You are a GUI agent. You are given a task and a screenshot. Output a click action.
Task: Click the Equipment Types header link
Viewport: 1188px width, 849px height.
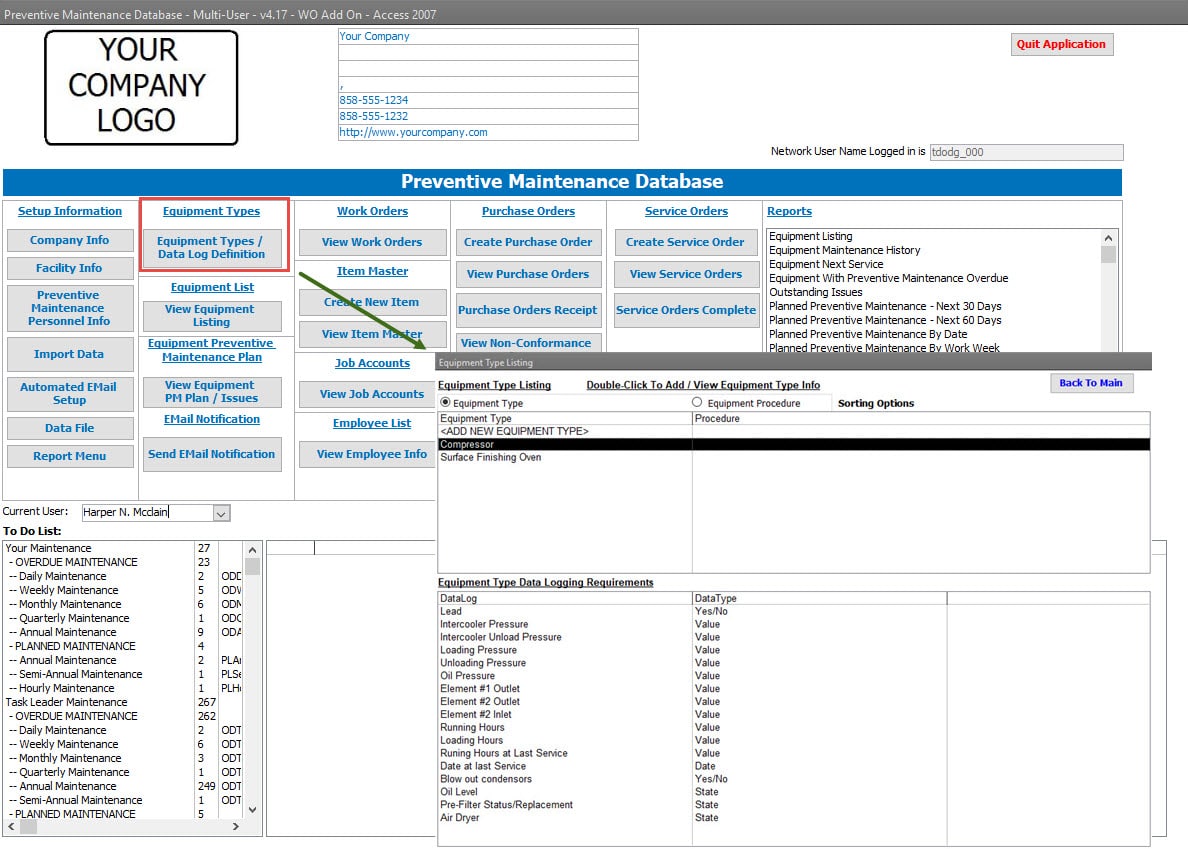tap(211, 211)
